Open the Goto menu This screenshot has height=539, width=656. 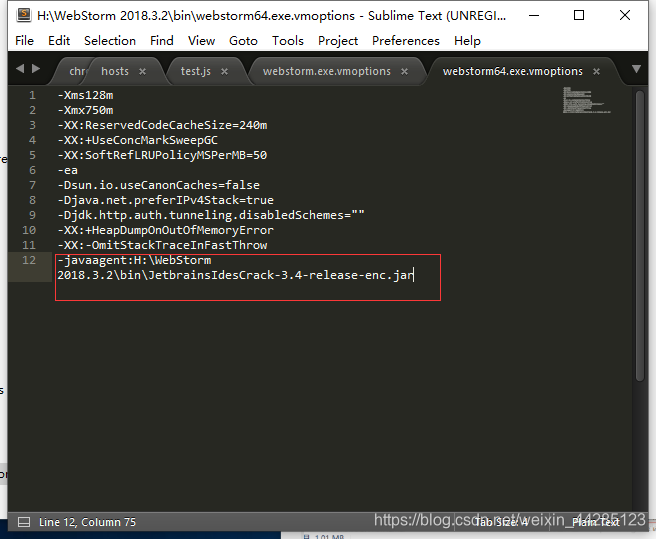coord(243,41)
